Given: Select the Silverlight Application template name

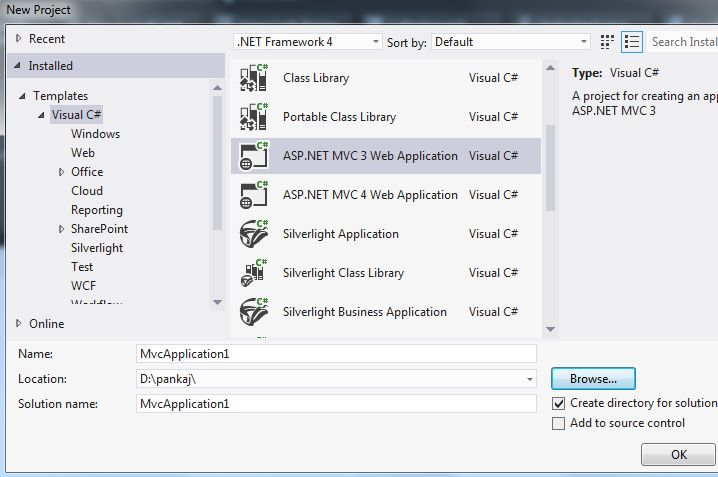Looking at the screenshot, I should 341,233.
